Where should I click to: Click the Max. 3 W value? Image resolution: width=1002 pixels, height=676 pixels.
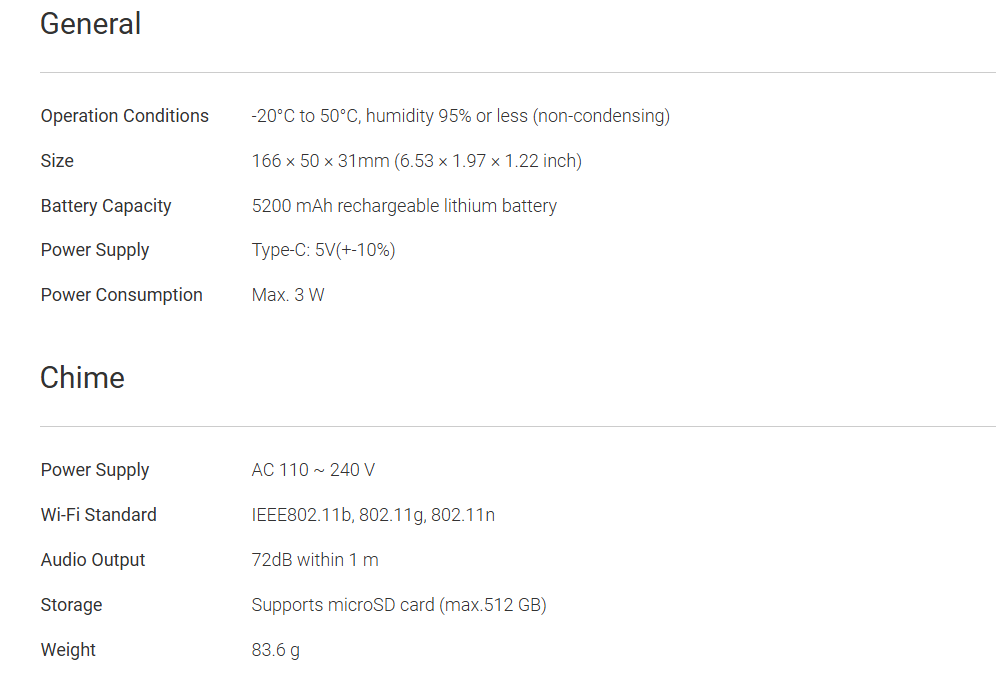click(x=288, y=295)
